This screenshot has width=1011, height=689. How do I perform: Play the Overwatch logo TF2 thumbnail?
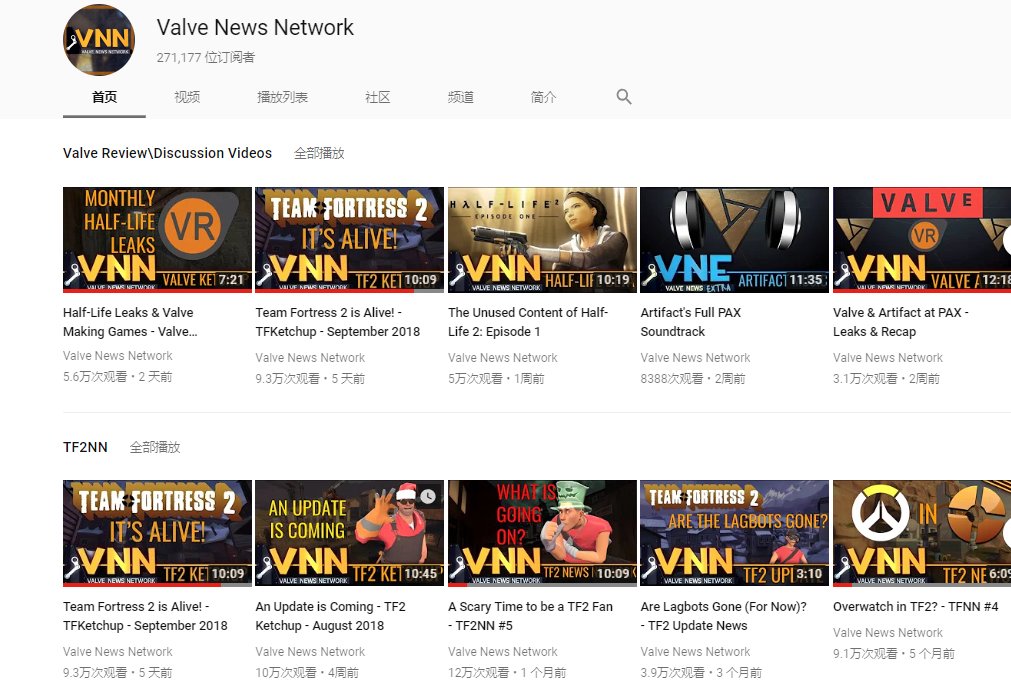(x=922, y=533)
